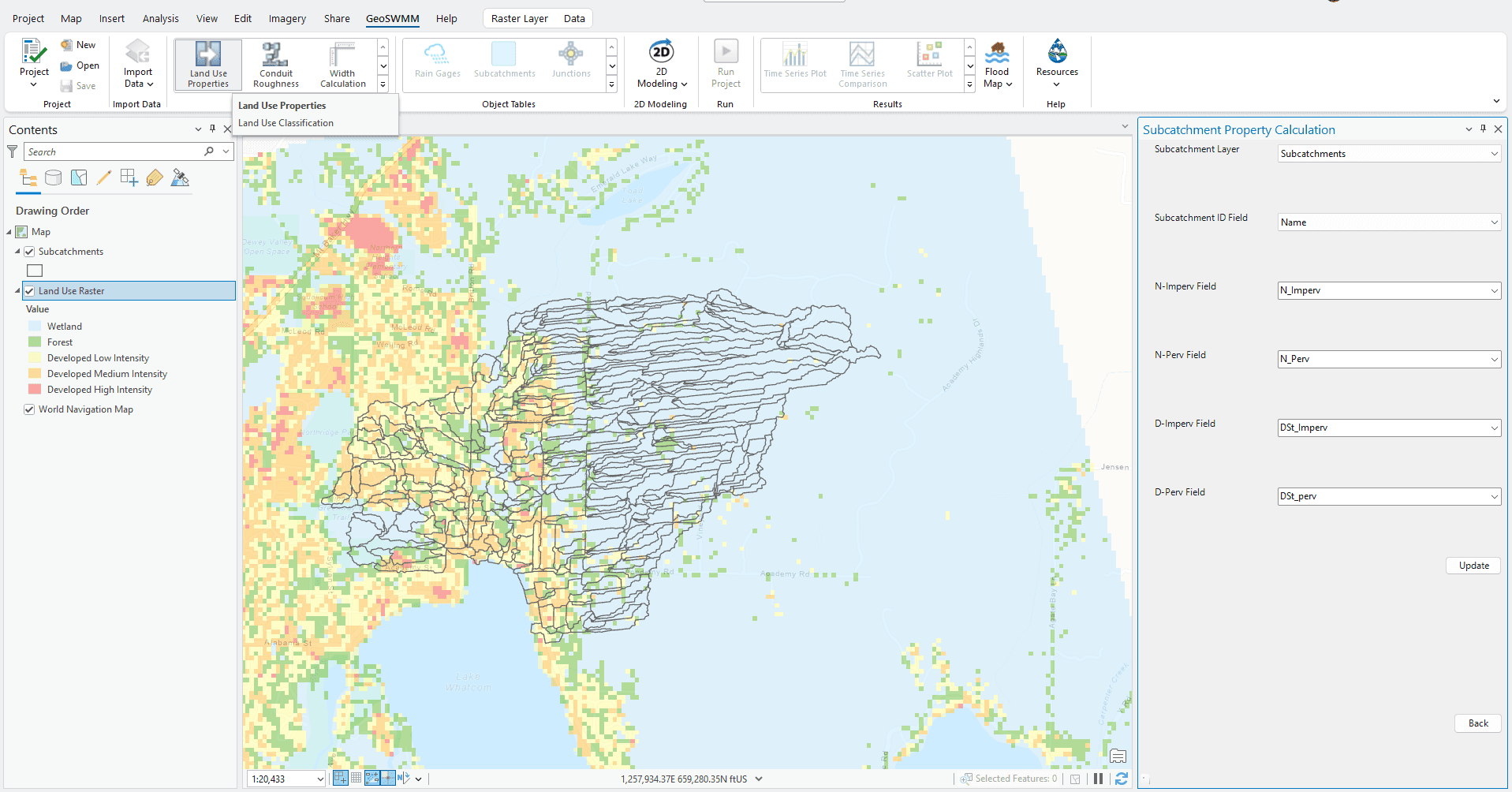Image resolution: width=1512 pixels, height=792 pixels.
Task: Open the Subcatchments object table
Action: click(505, 61)
